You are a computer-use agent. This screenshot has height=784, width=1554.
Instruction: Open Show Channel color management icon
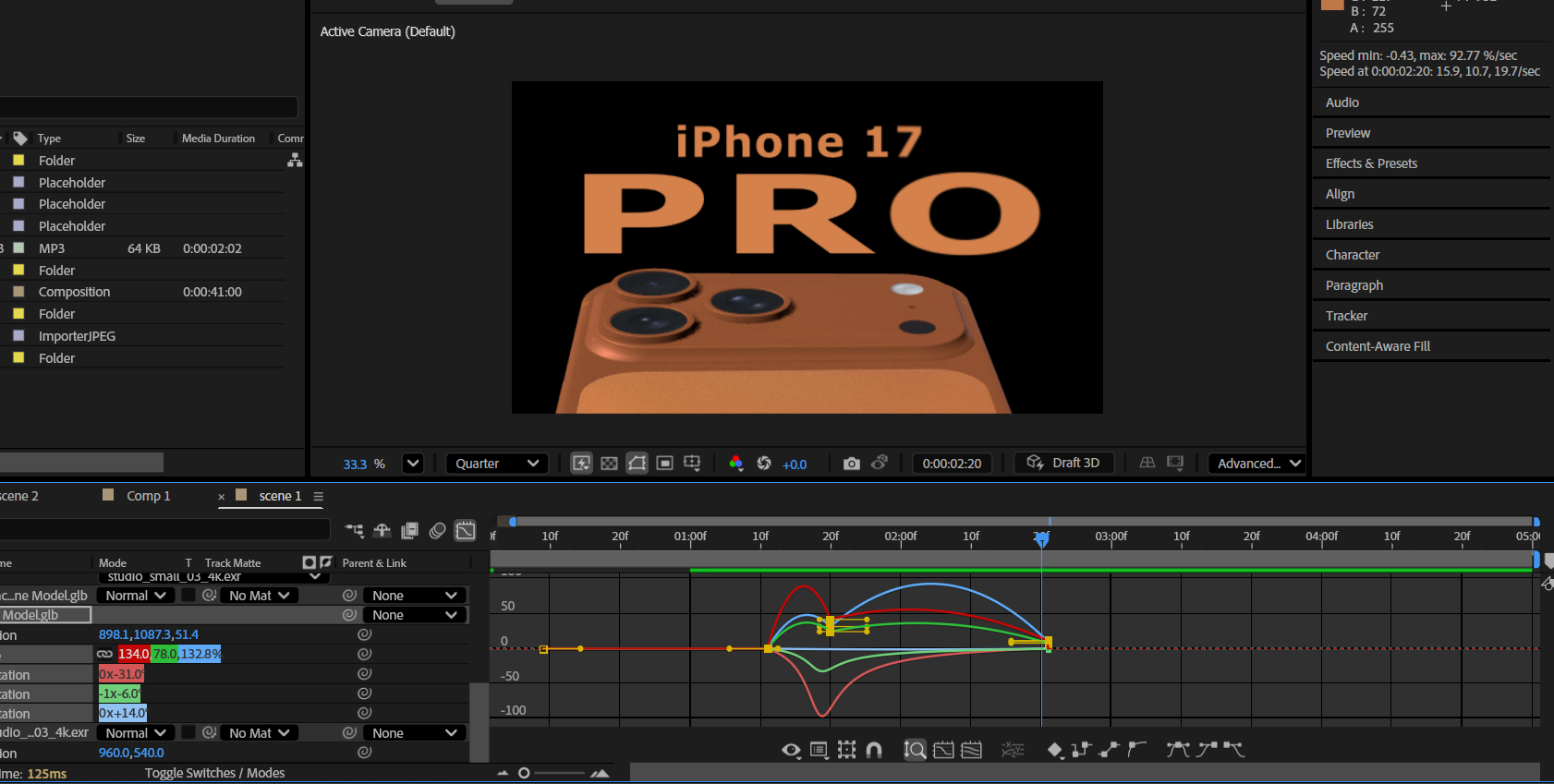point(735,464)
